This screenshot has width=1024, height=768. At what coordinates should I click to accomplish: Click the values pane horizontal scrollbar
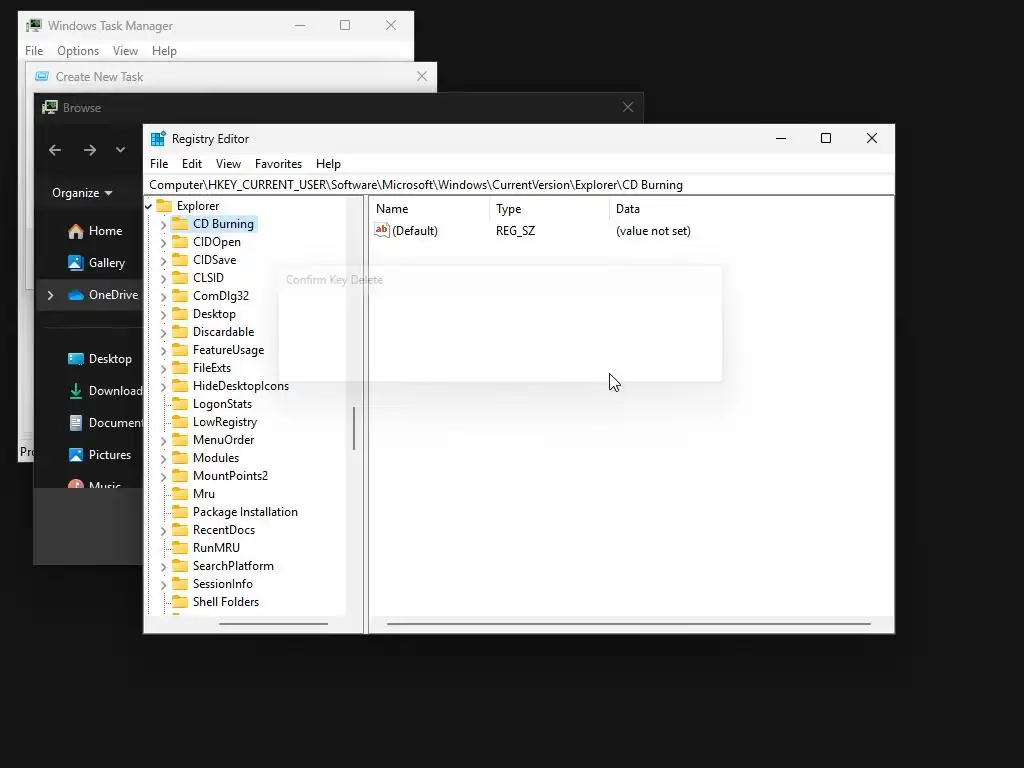pyautogui.click(x=628, y=624)
